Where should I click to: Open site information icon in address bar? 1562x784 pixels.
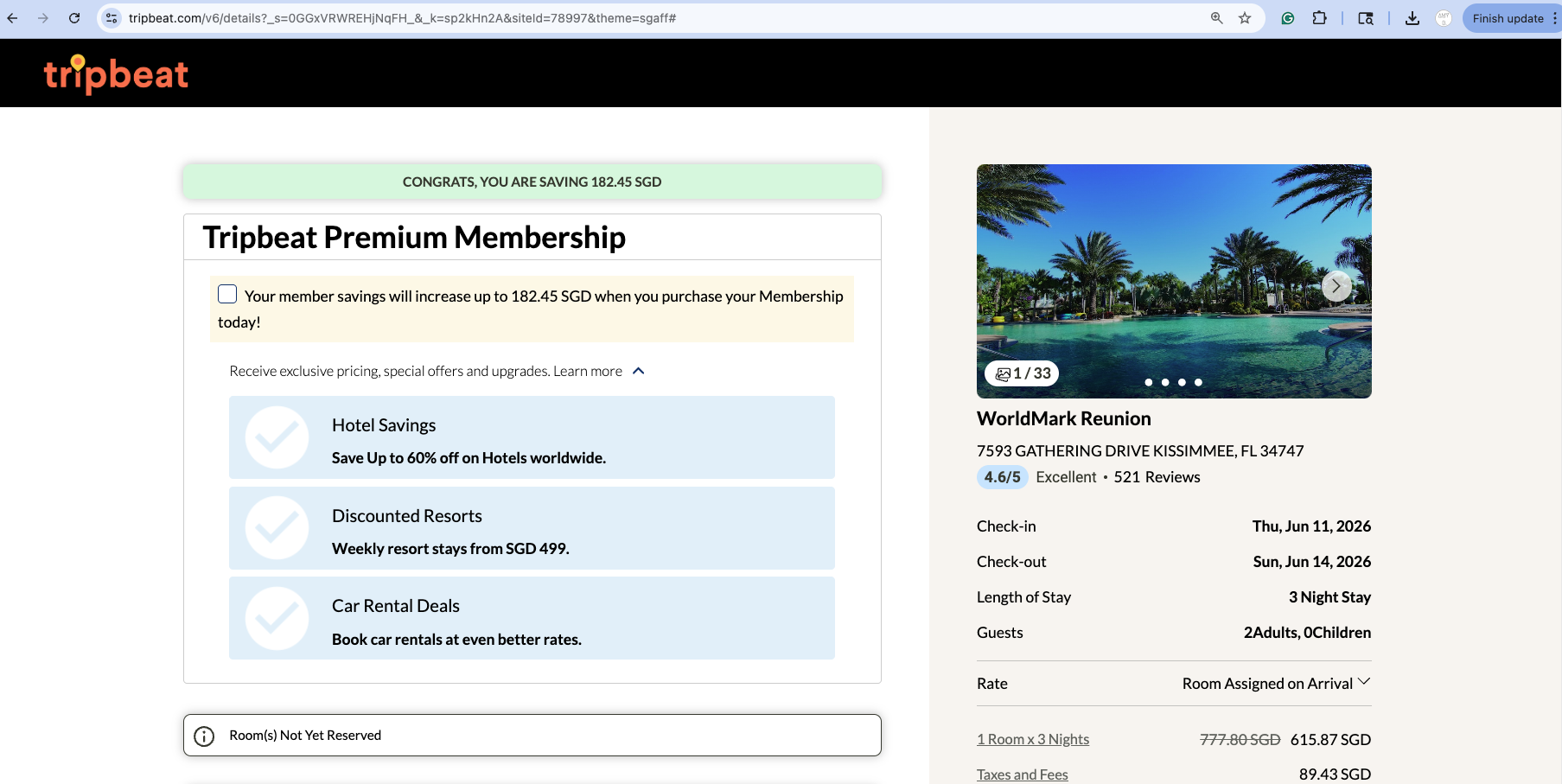[112, 18]
